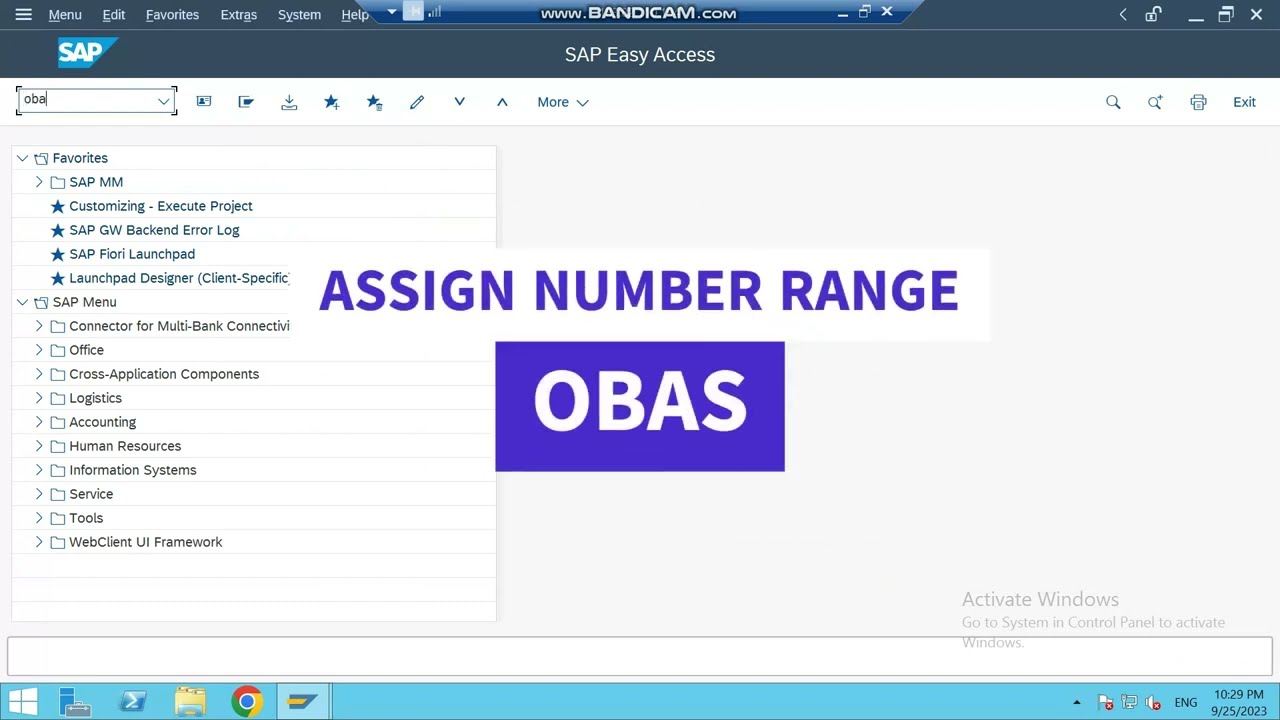Open the Windows Start button
The width and height of the screenshot is (1280, 720).
point(23,701)
